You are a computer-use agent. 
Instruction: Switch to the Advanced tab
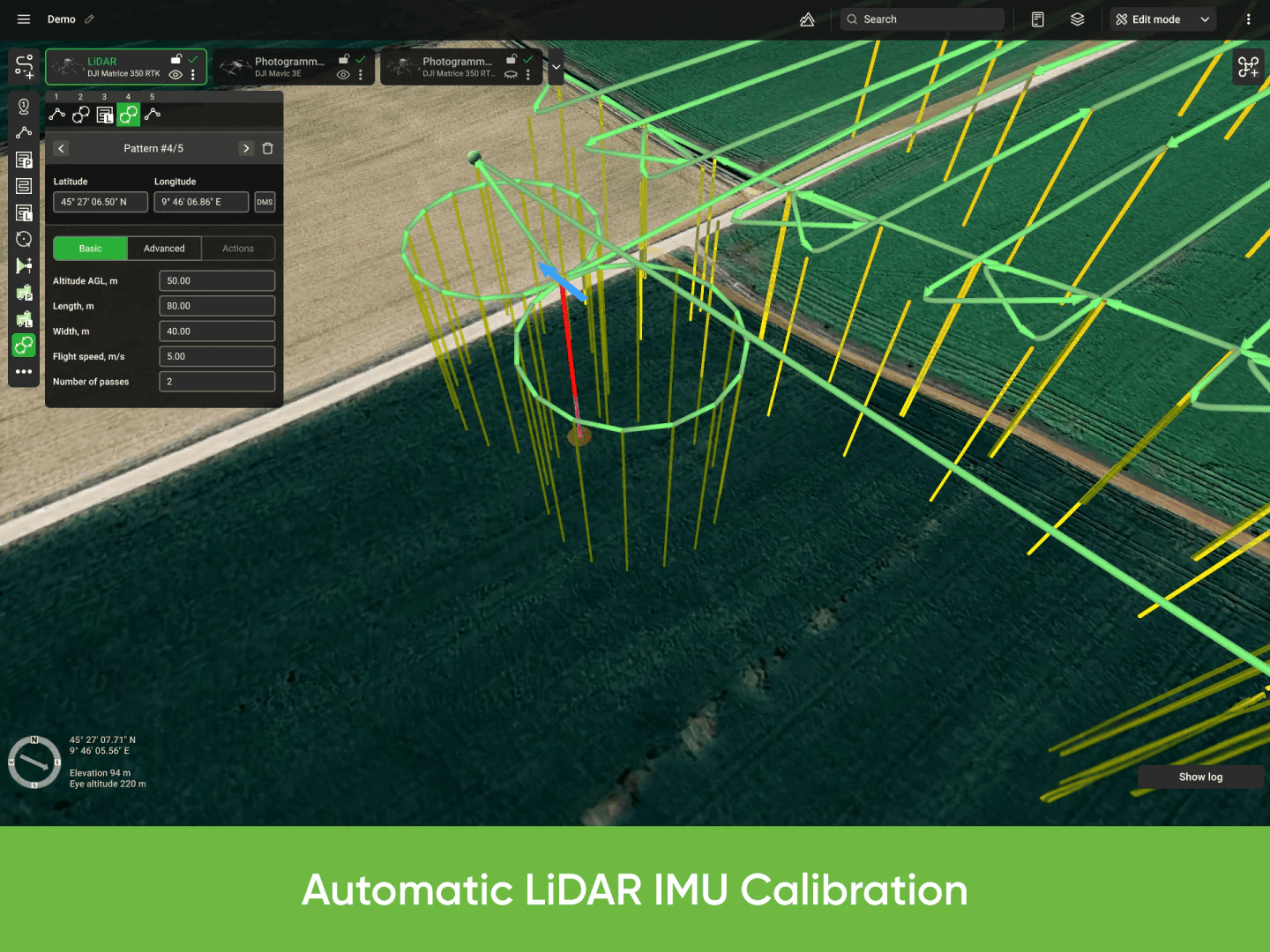pyautogui.click(x=164, y=249)
